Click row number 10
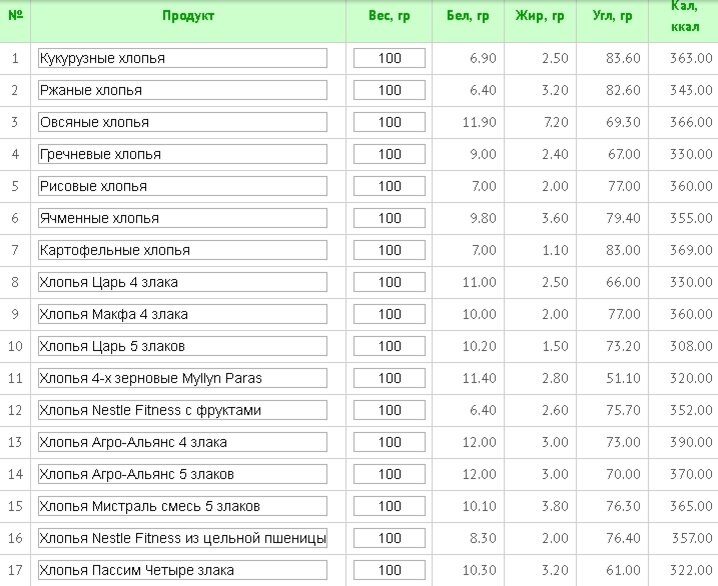Screen dimensions: 718x586 click(15, 346)
